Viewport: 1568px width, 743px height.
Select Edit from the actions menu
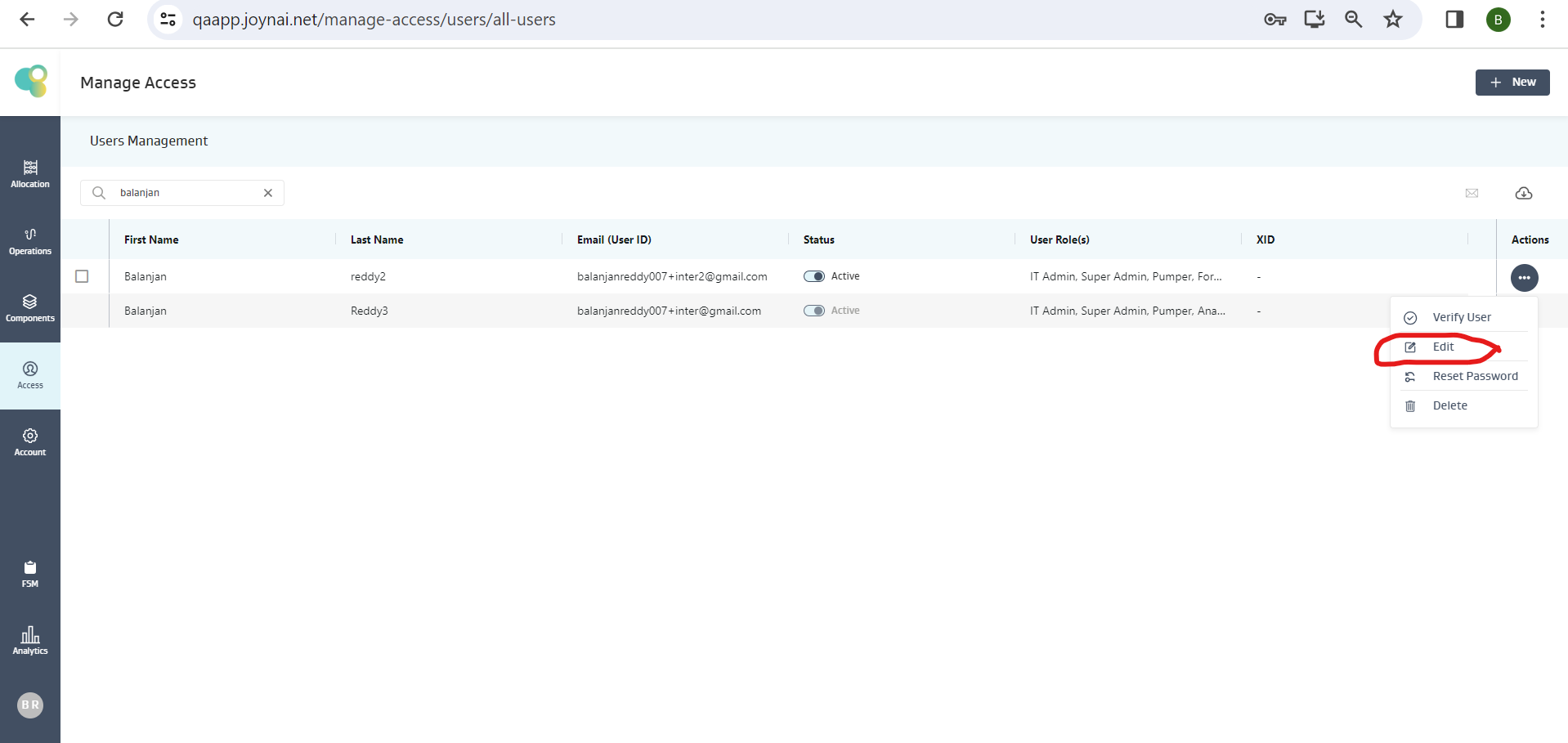[x=1443, y=347]
